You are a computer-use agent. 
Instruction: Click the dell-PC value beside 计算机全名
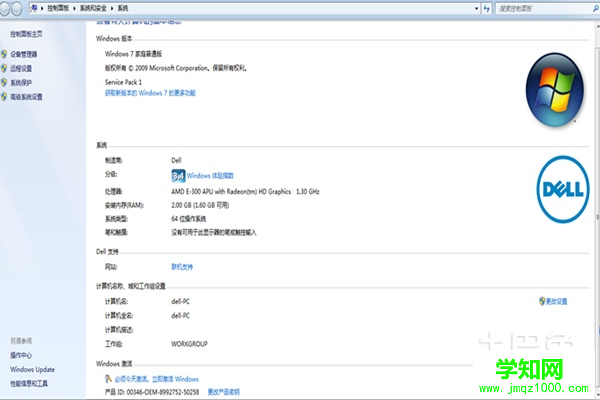[180, 315]
